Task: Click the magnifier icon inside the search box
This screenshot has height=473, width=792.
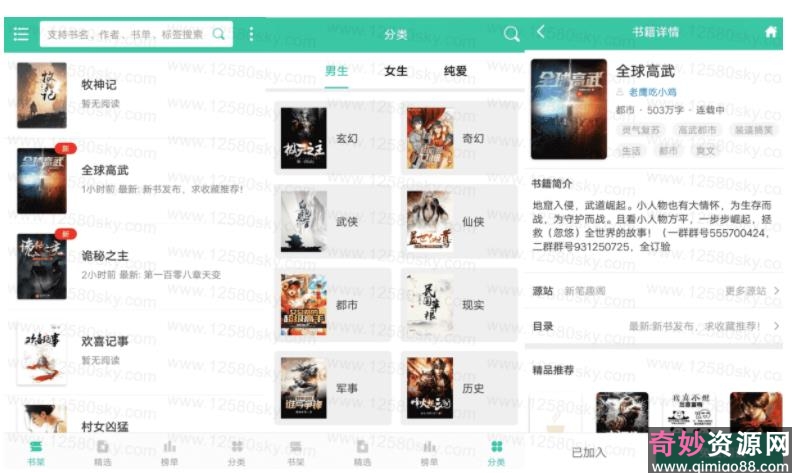Action: click(x=219, y=34)
